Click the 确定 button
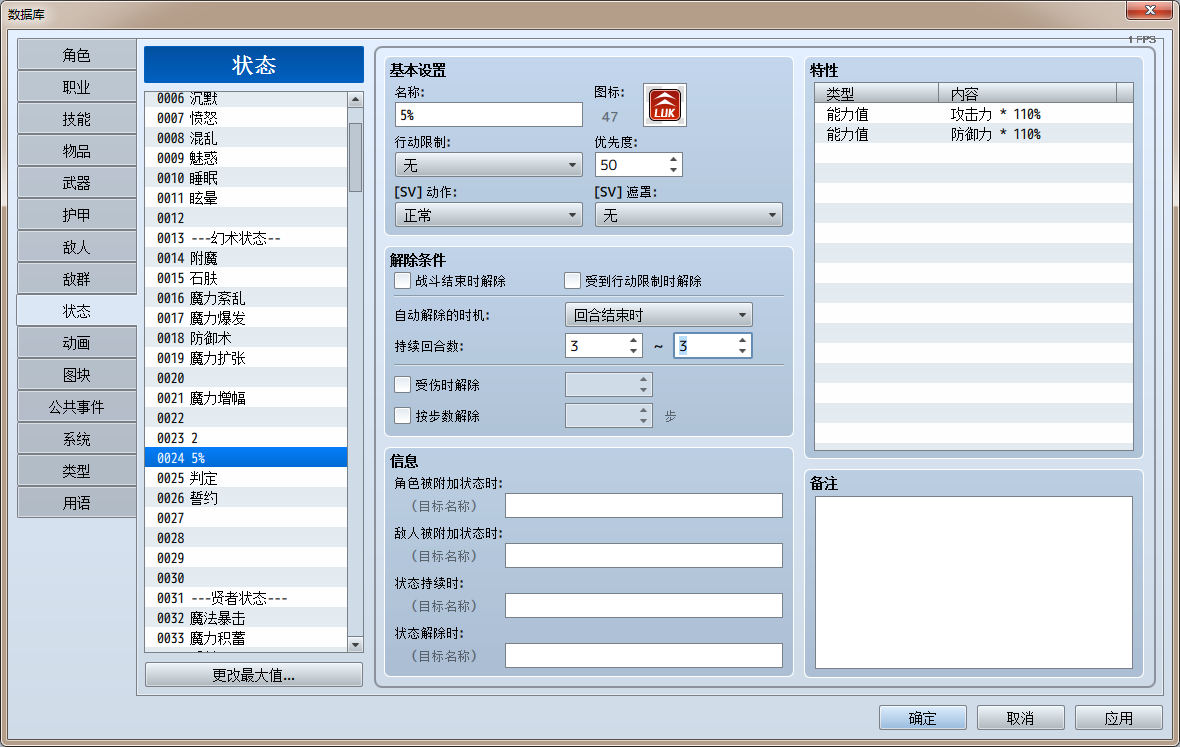 (923, 718)
